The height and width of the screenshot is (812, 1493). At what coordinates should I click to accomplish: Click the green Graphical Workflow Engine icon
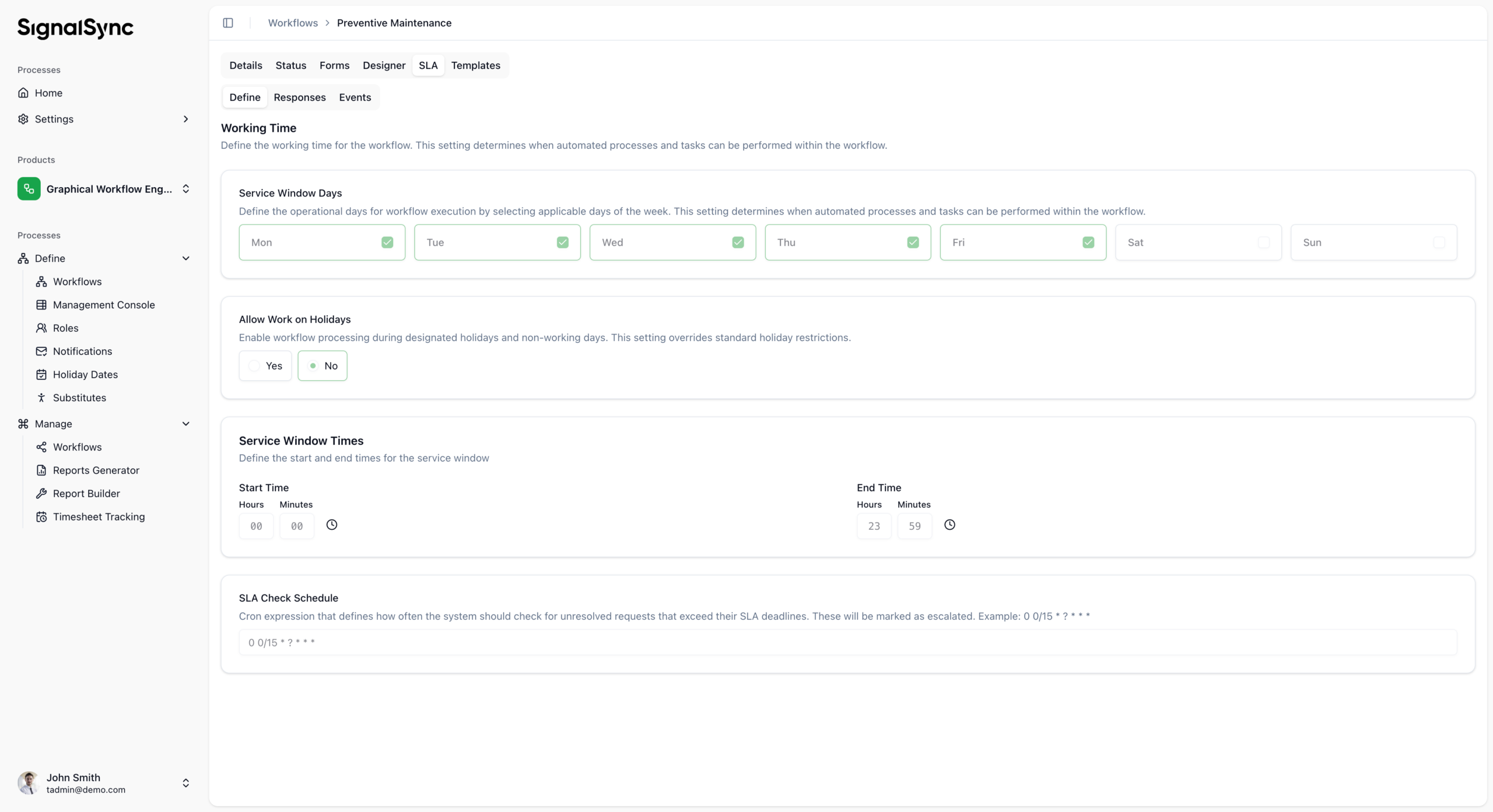click(x=29, y=189)
